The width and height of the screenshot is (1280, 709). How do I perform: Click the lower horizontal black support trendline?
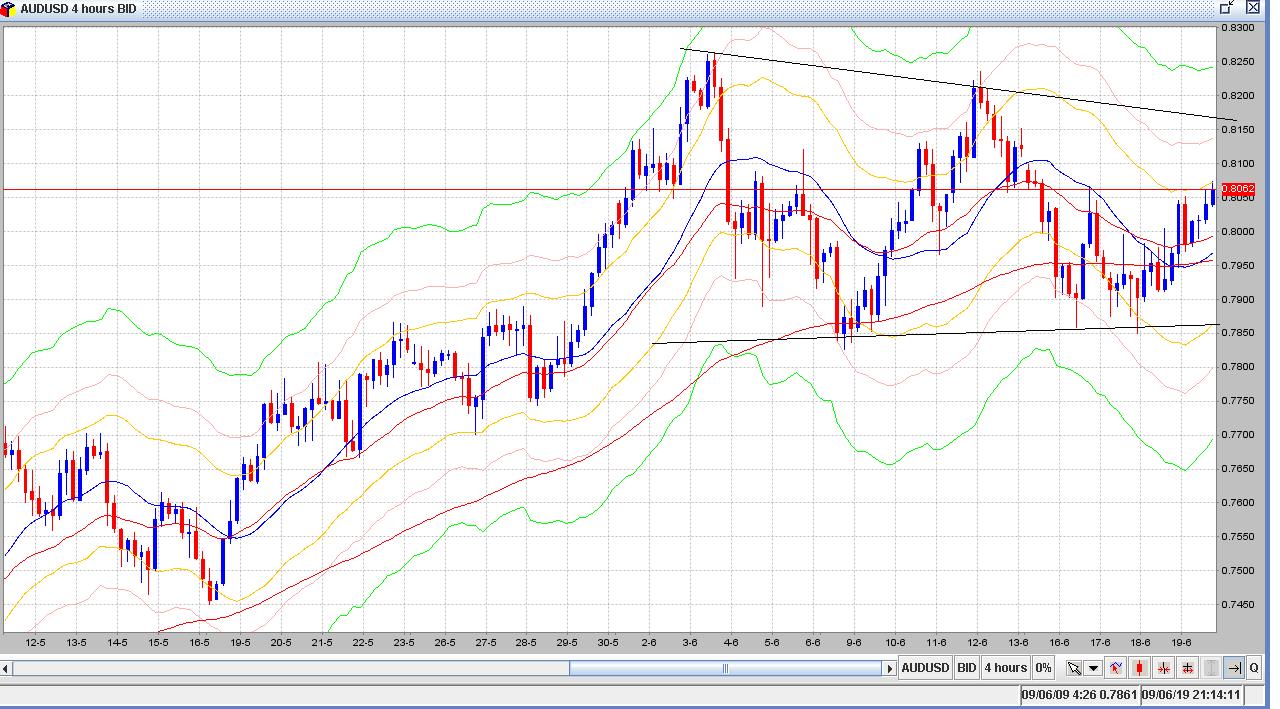(x=936, y=334)
